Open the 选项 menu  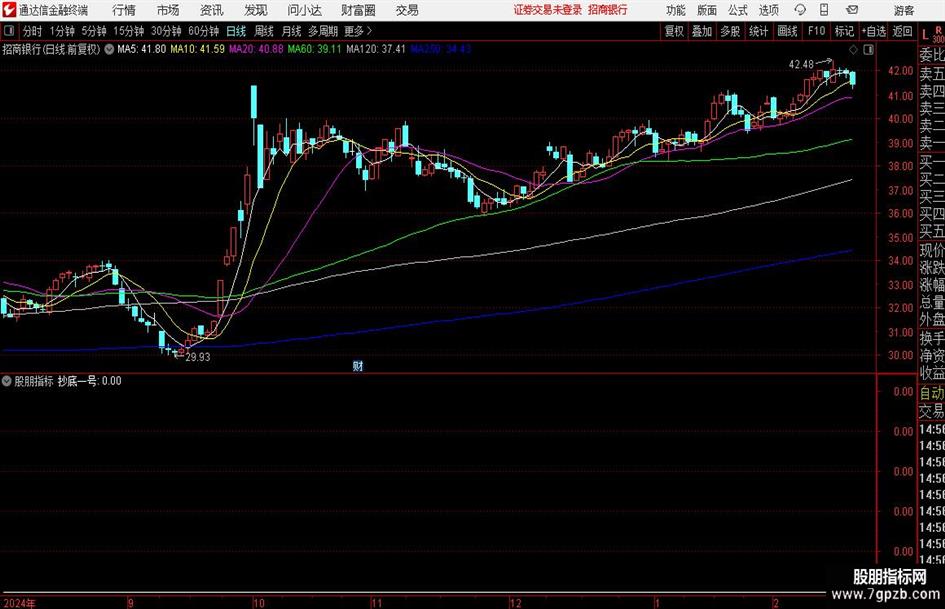point(768,10)
